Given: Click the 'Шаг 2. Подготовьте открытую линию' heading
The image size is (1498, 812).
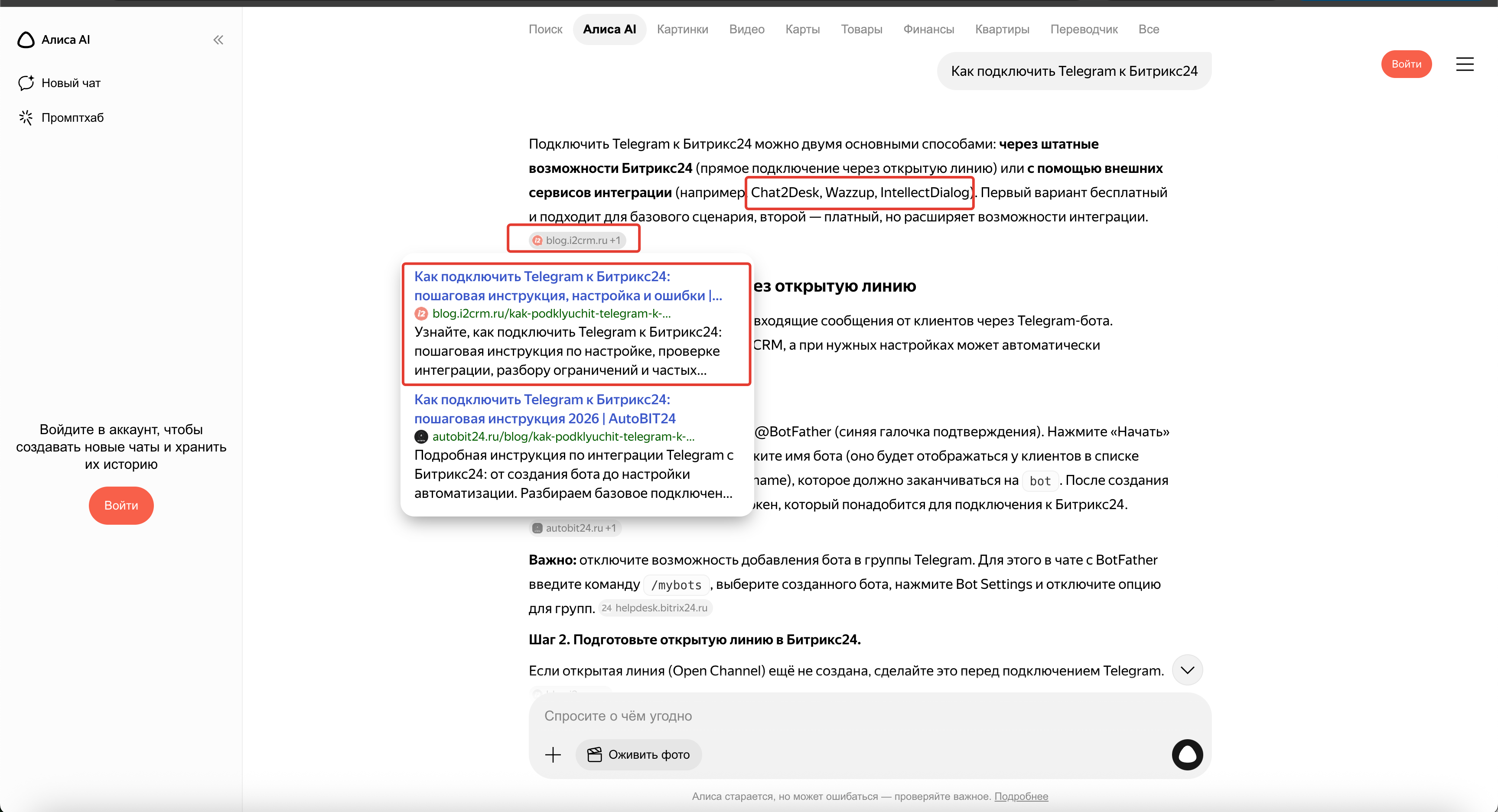Looking at the screenshot, I should click(694, 640).
